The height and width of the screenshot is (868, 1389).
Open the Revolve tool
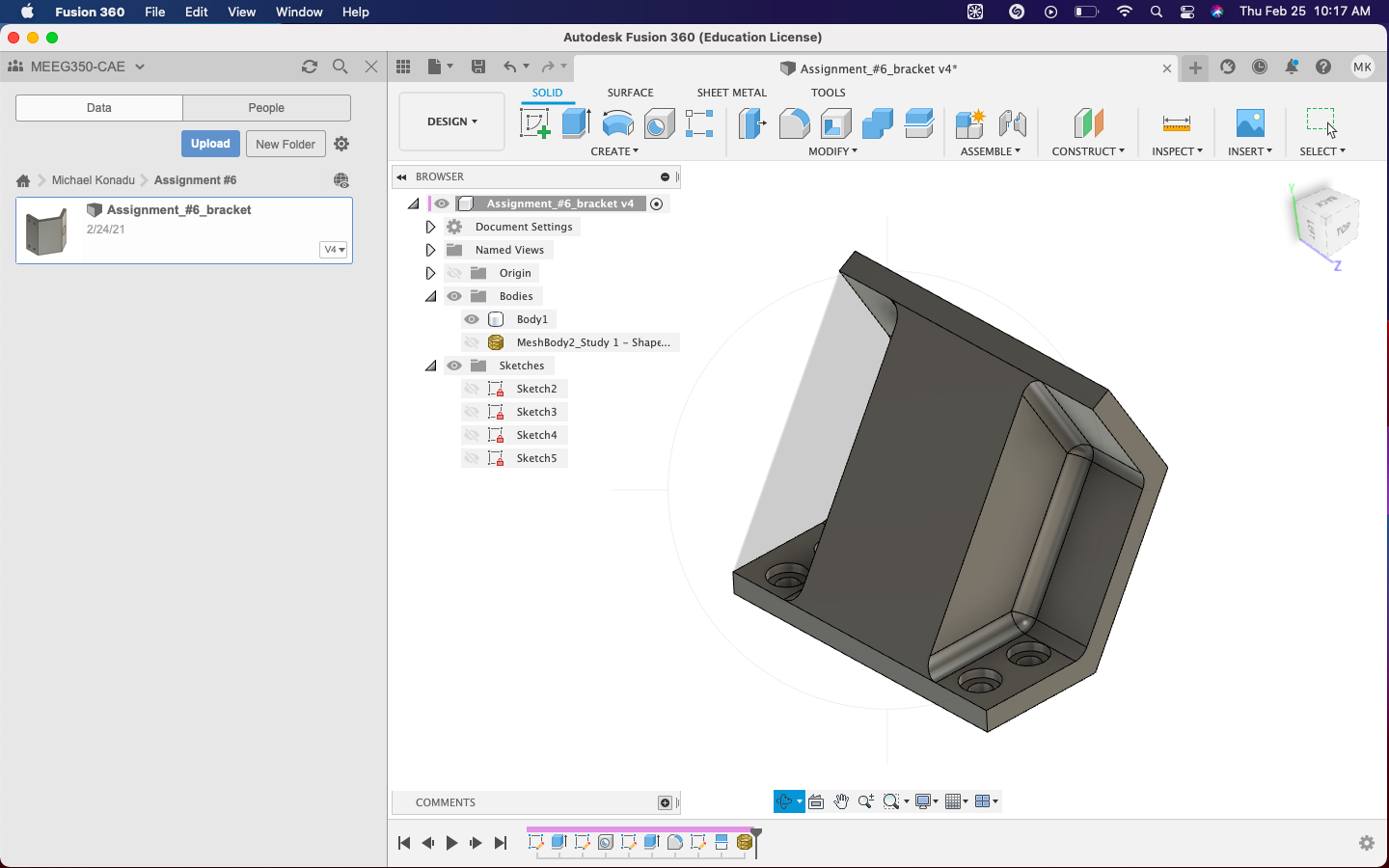617,123
